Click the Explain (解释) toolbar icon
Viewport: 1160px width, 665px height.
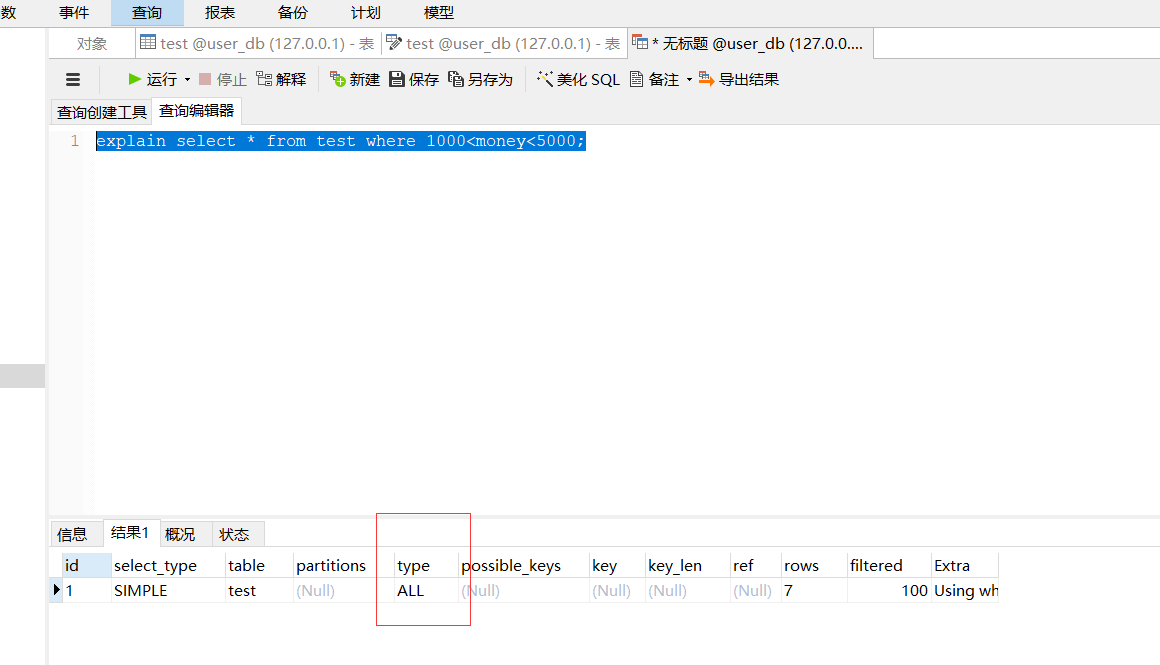[x=264, y=79]
